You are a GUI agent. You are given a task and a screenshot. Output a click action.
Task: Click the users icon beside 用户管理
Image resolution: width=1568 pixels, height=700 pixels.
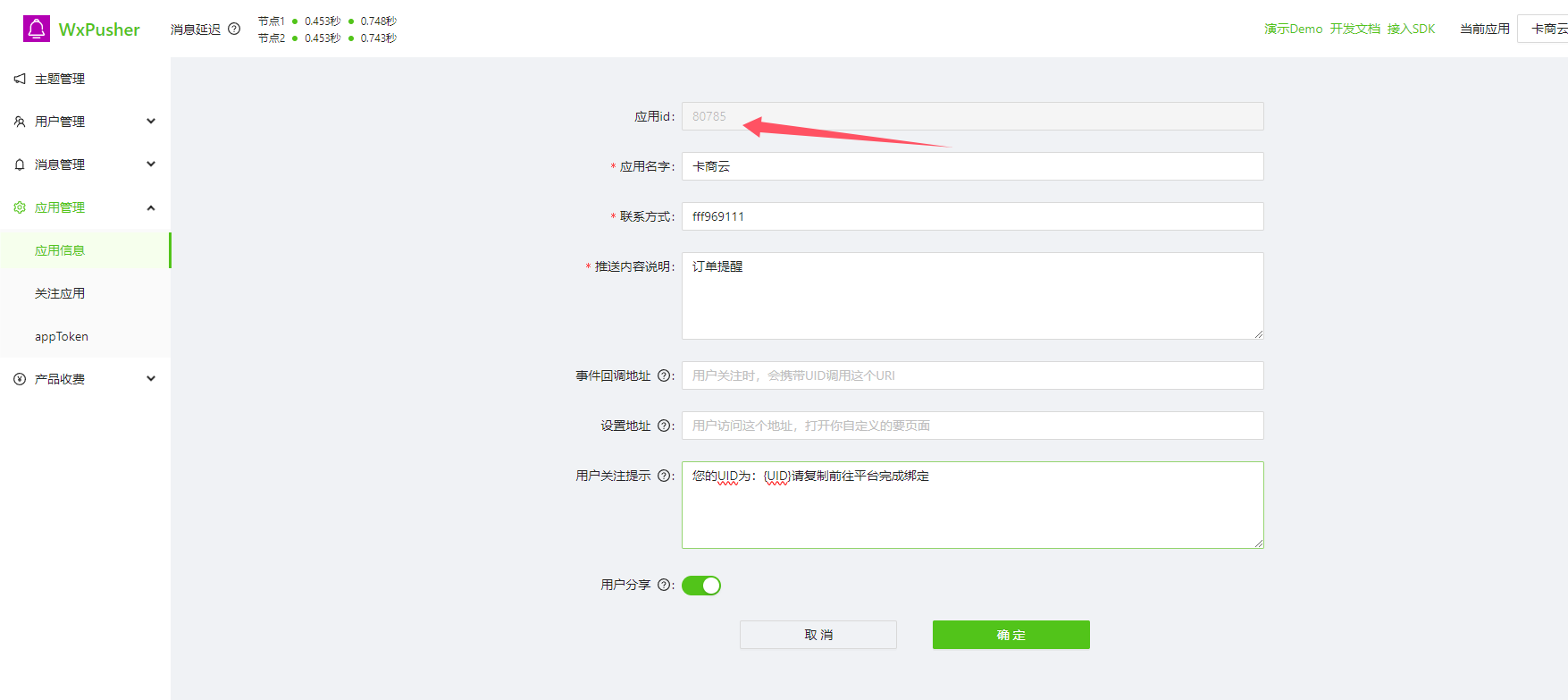coord(20,122)
